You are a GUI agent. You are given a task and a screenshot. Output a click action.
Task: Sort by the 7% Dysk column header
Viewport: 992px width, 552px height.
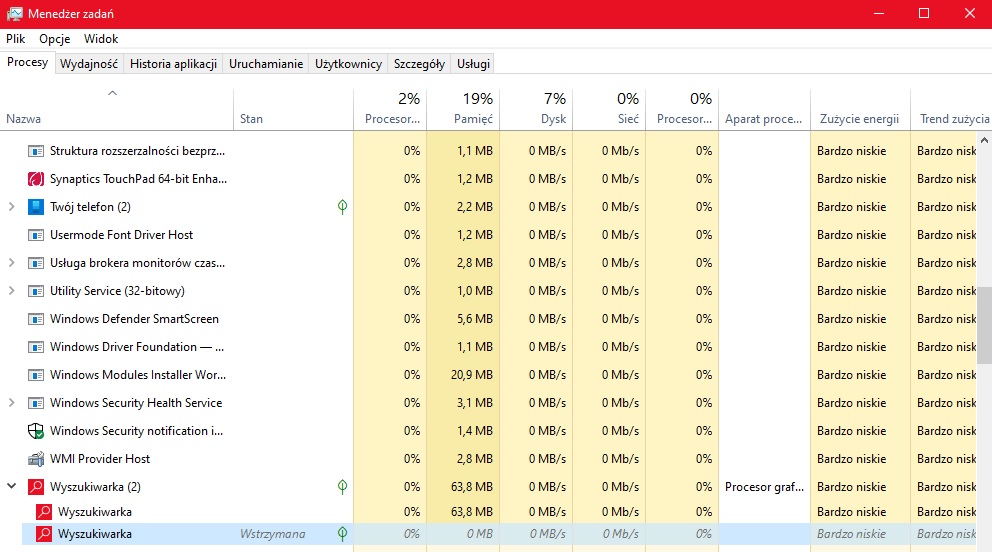pos(536,110)
